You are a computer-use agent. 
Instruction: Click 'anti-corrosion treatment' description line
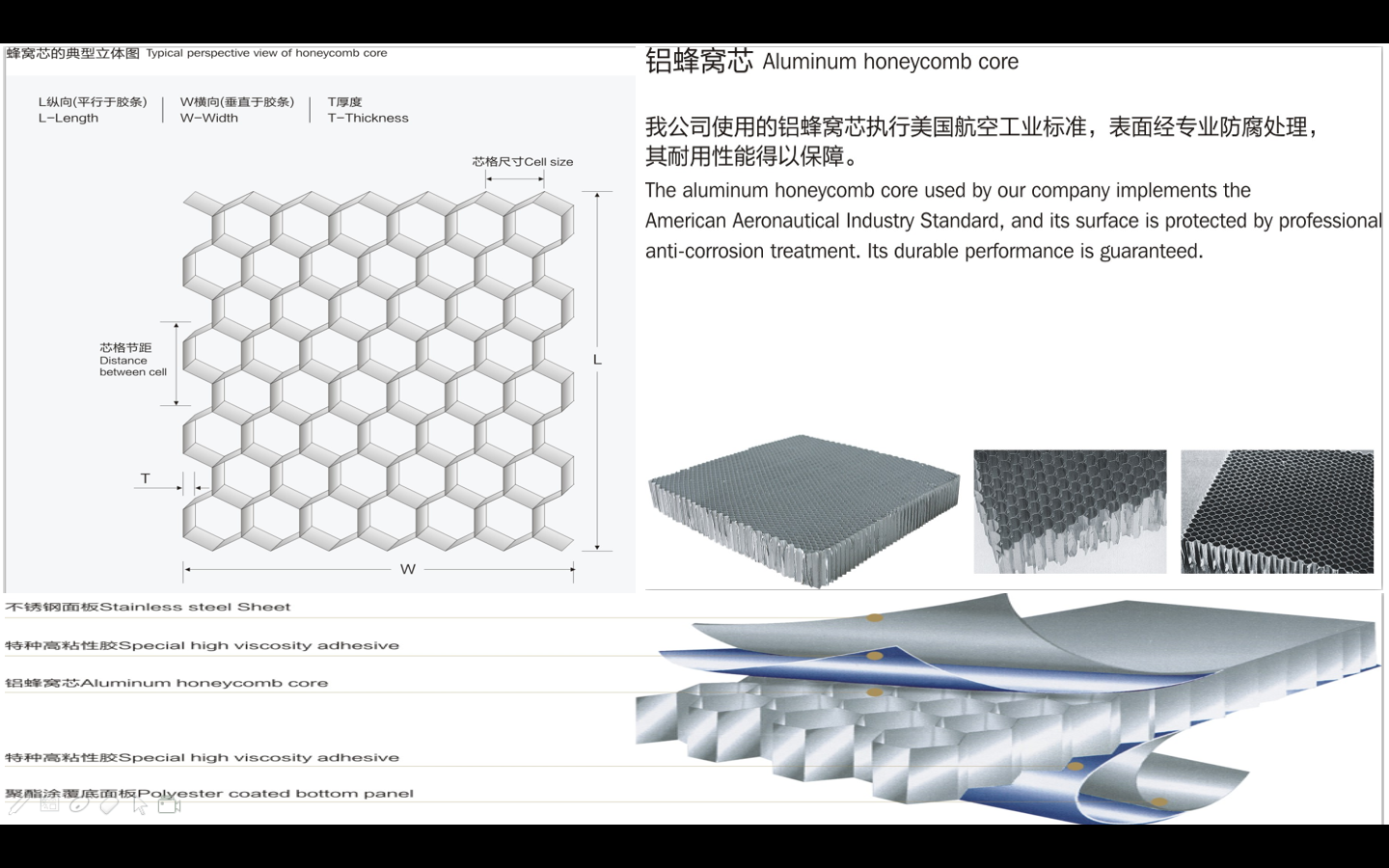(924, 251)
